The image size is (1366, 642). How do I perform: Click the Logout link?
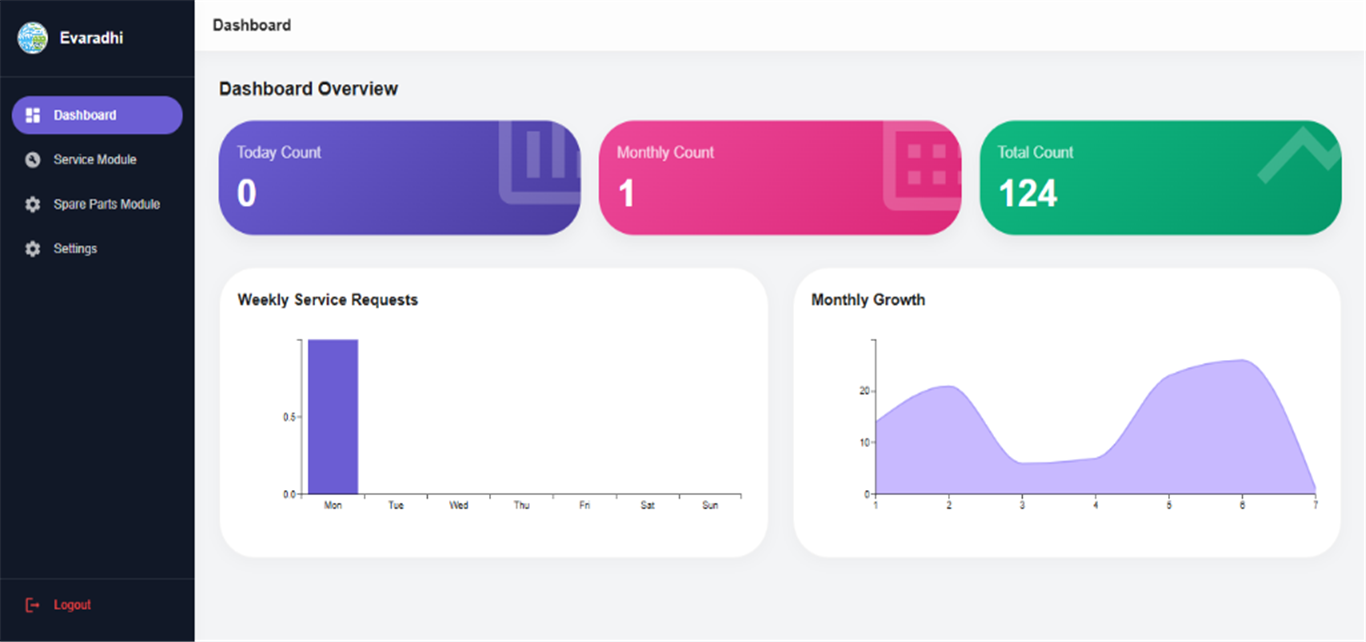(x=72, y=605)
